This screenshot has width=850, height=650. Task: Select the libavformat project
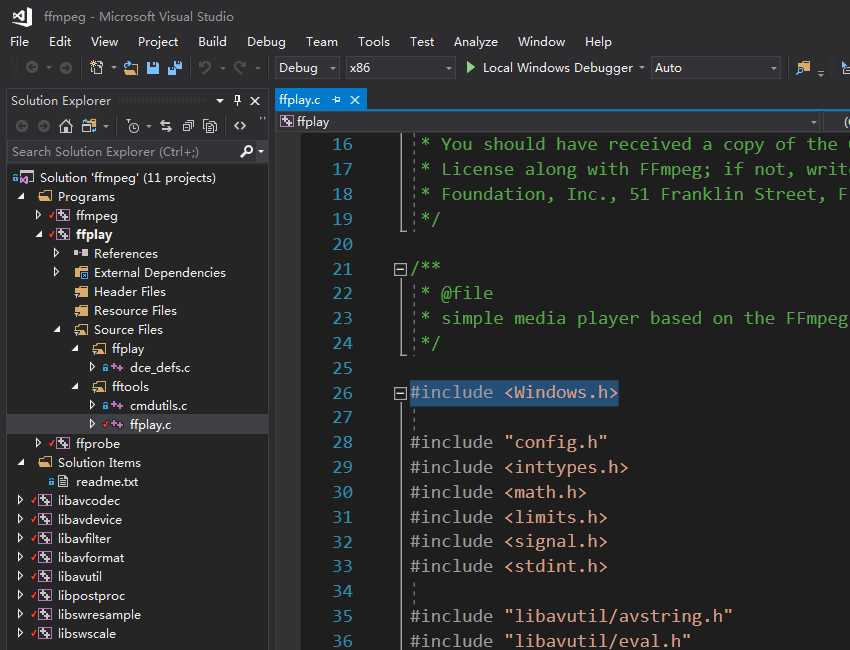pos(91,557)
